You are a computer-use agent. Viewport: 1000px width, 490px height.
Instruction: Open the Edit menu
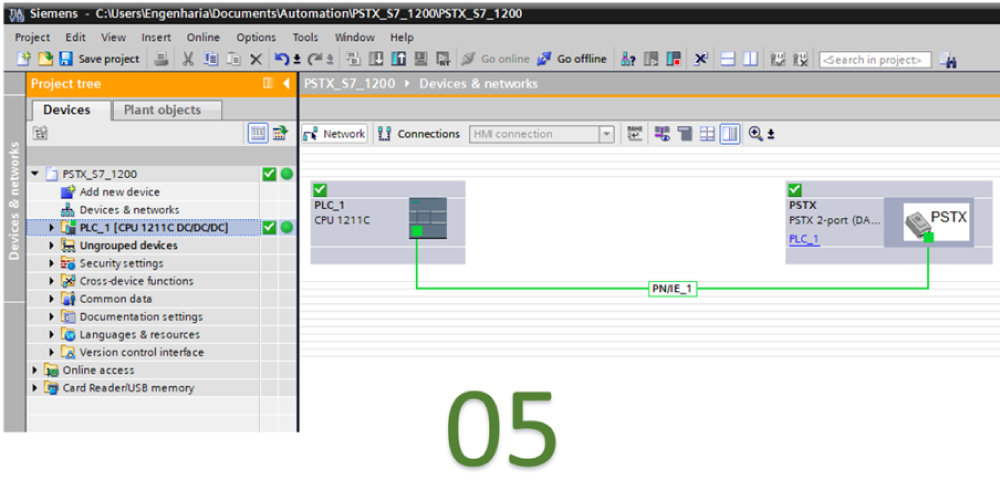point(75,37)
